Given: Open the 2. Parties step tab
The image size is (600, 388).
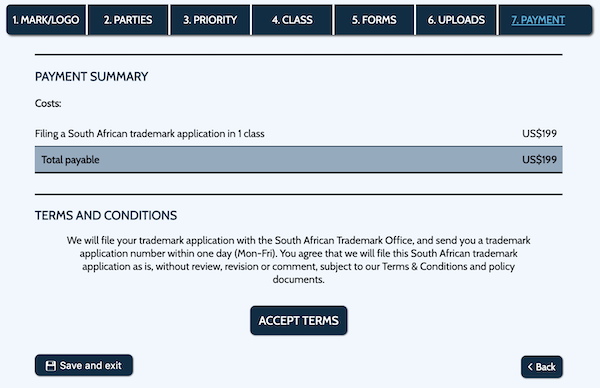Looking at the screenshot, I should click(128, 20).
